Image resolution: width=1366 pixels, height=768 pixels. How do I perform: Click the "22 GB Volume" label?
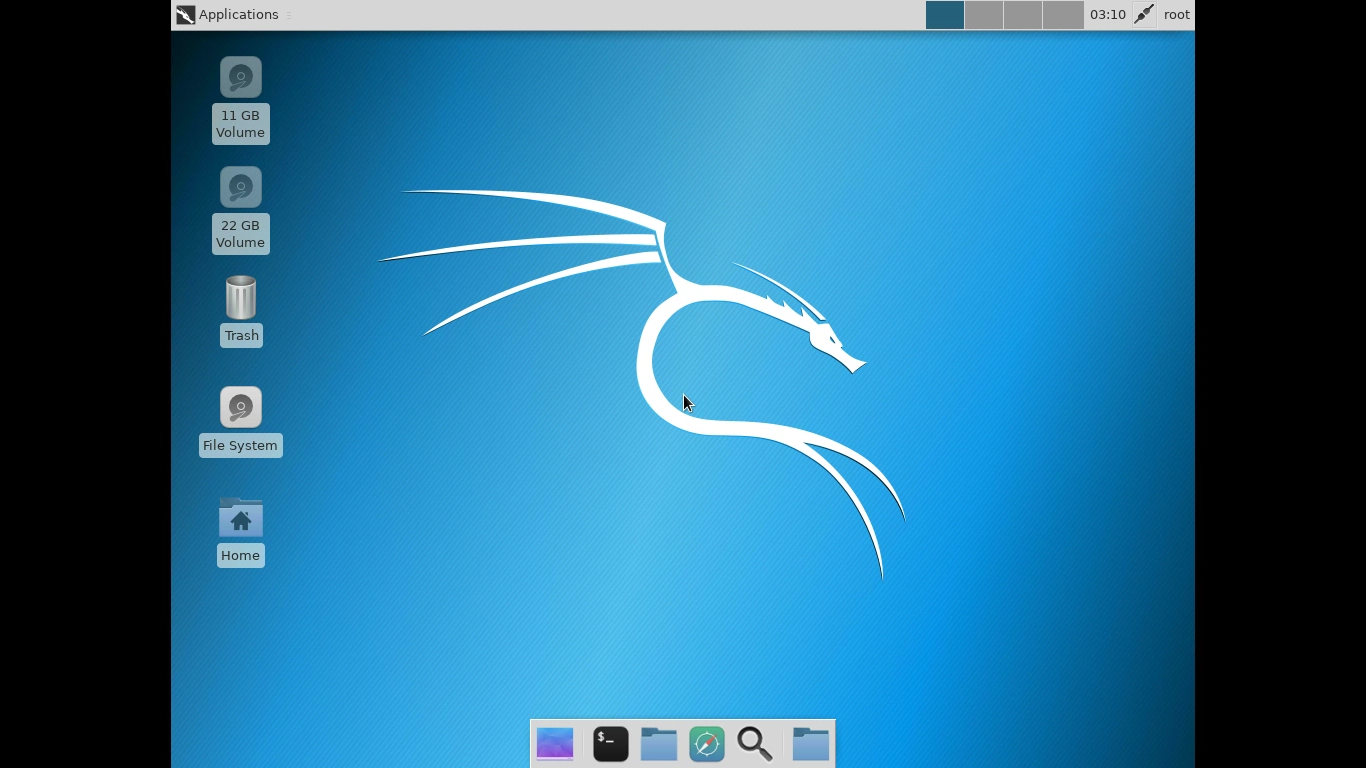(x=241, y=234)
